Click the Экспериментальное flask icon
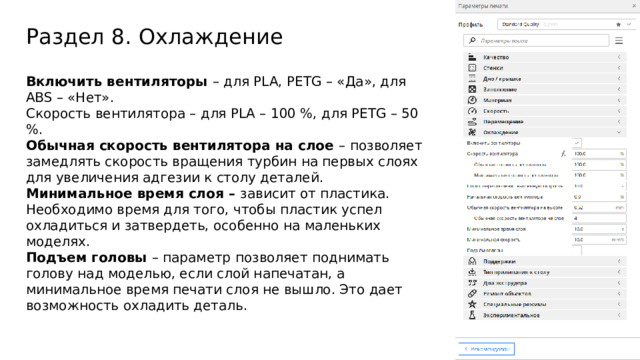 [472, 315]
